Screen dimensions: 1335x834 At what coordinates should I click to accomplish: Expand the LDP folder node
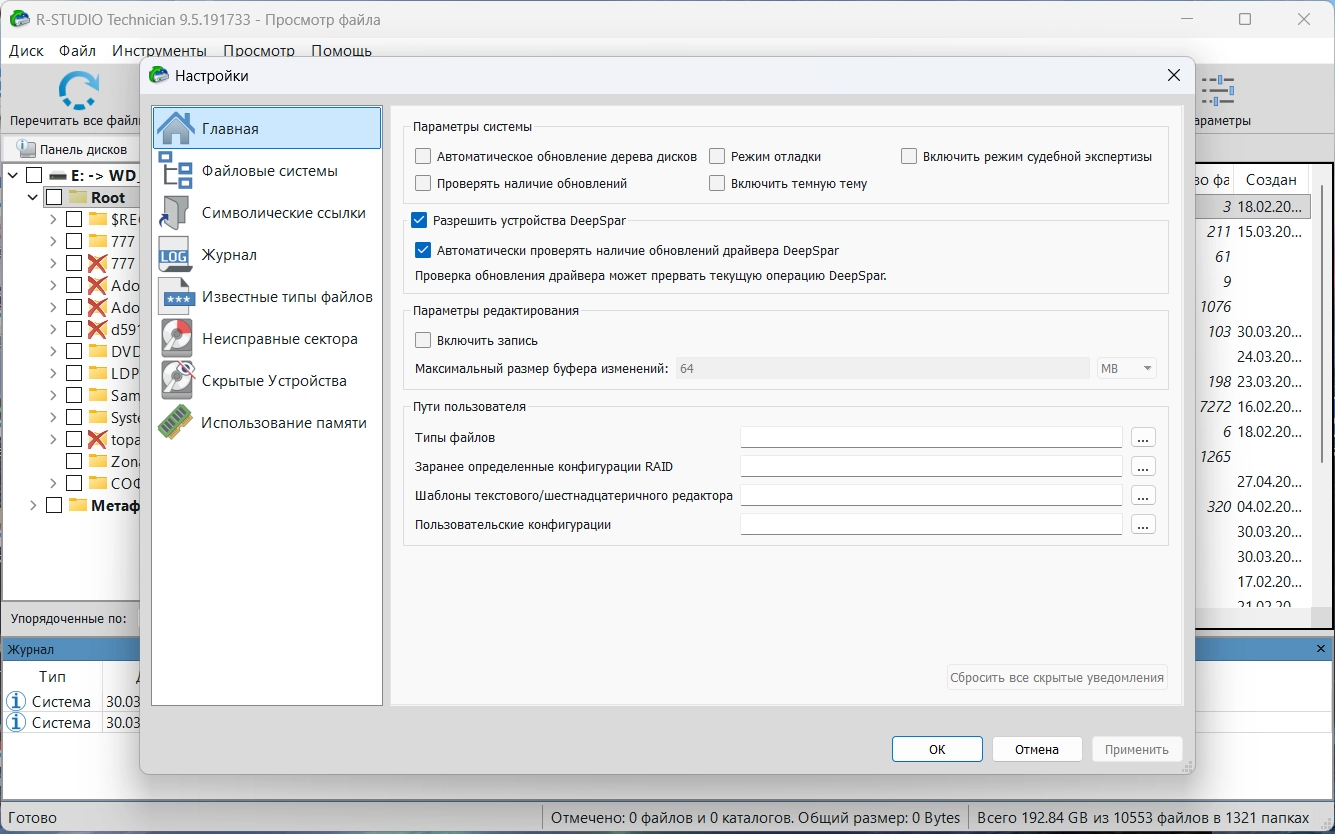tap(53, 373)
